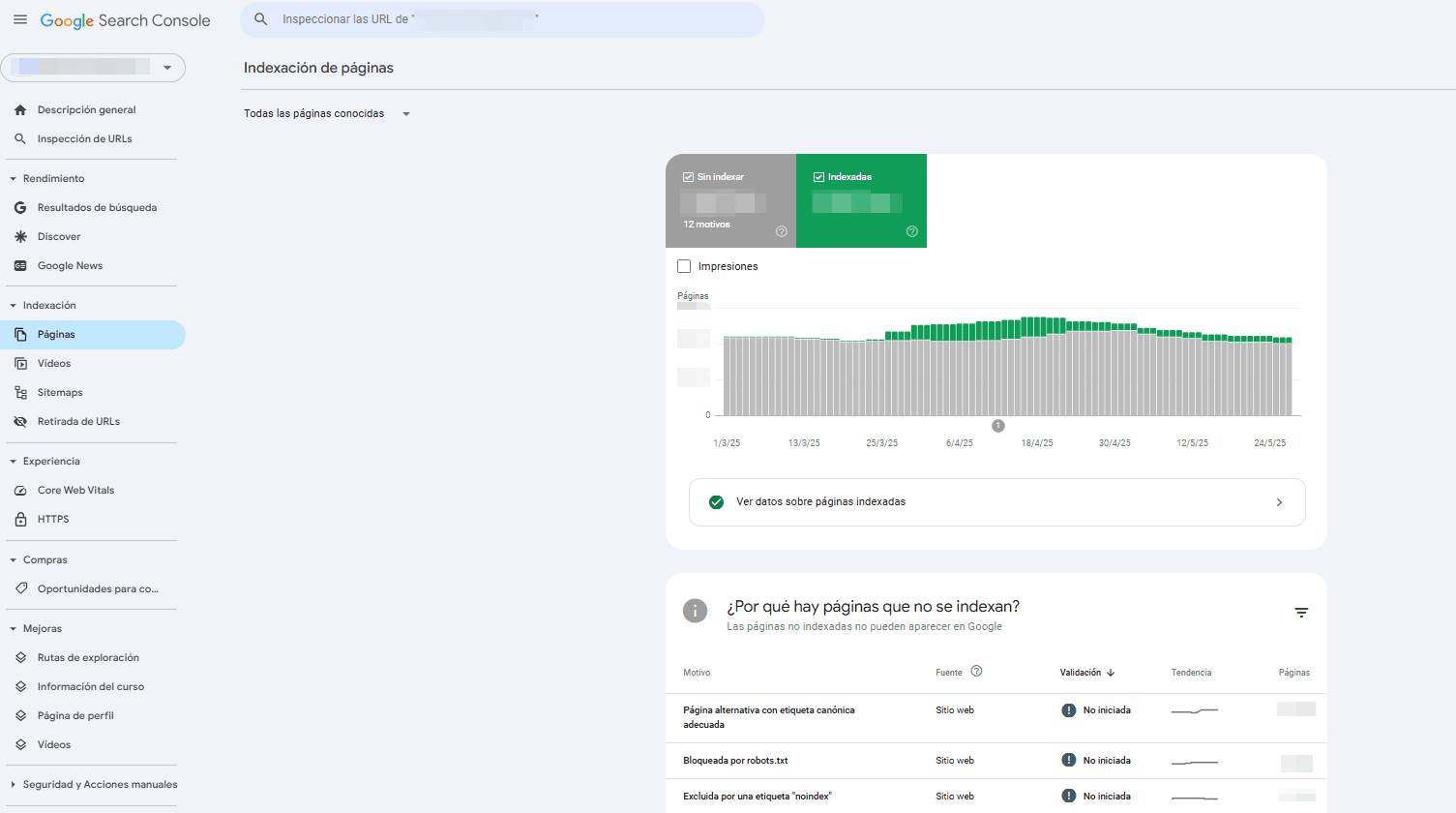The height and width of the screenshot is (813, 1456).
Task: Click chevron arrow in Ver datos sobre páginas indexadas
Action: 1279,502
